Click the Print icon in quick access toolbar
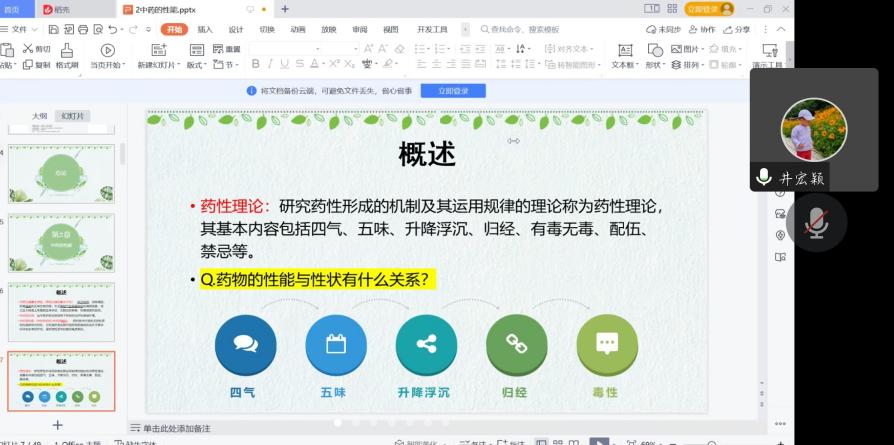 pos(83,29)
